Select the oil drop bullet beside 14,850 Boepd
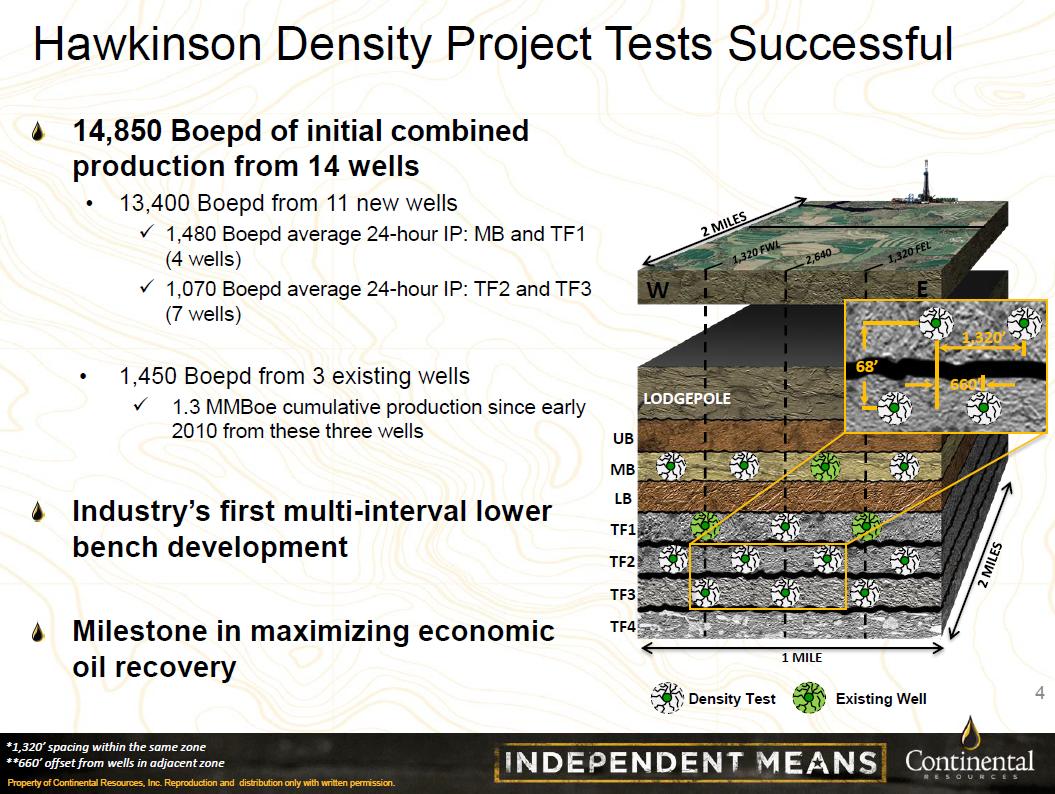Screen dimensions: 1055x794 pos(39,132)
